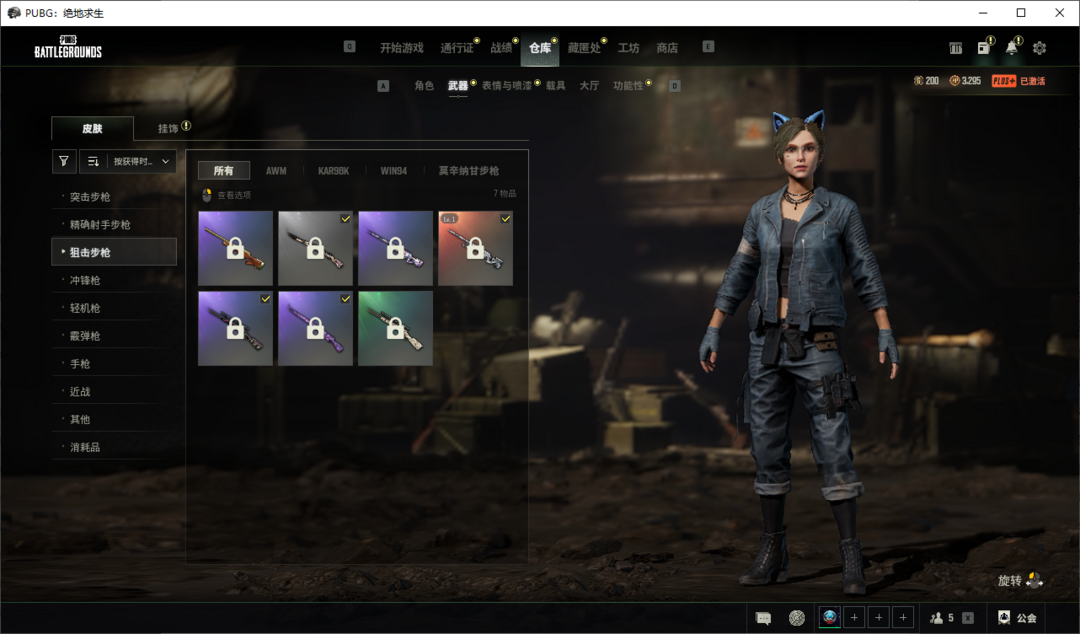Screen dimensions: 1080x634
Task: Open the 精确射手步枪 category
Action: tap(114, 225)
